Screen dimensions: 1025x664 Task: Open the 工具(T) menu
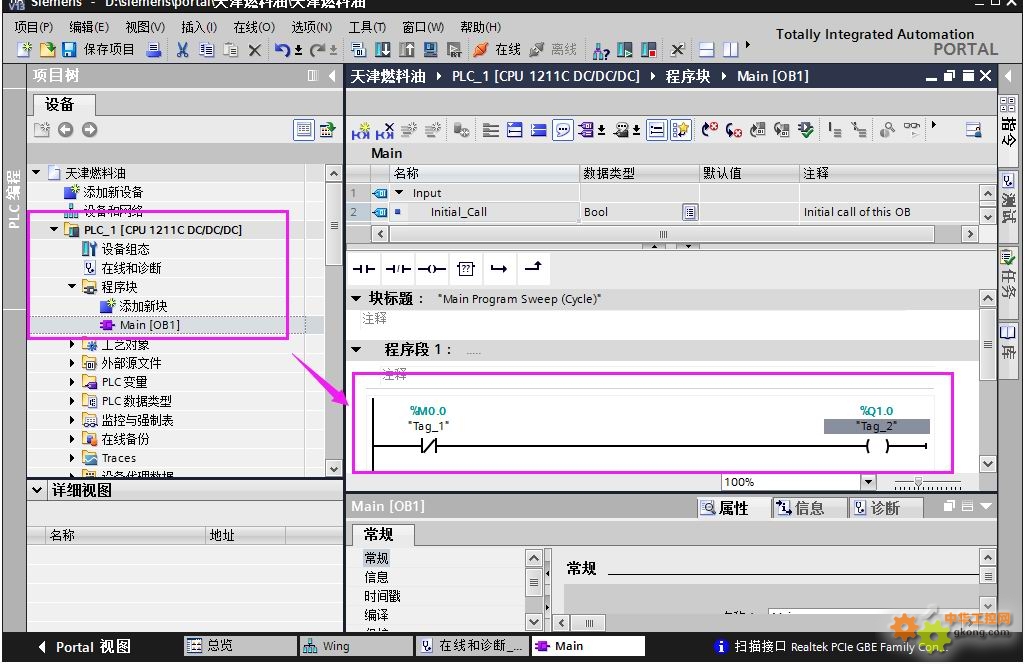coord(367,27)
